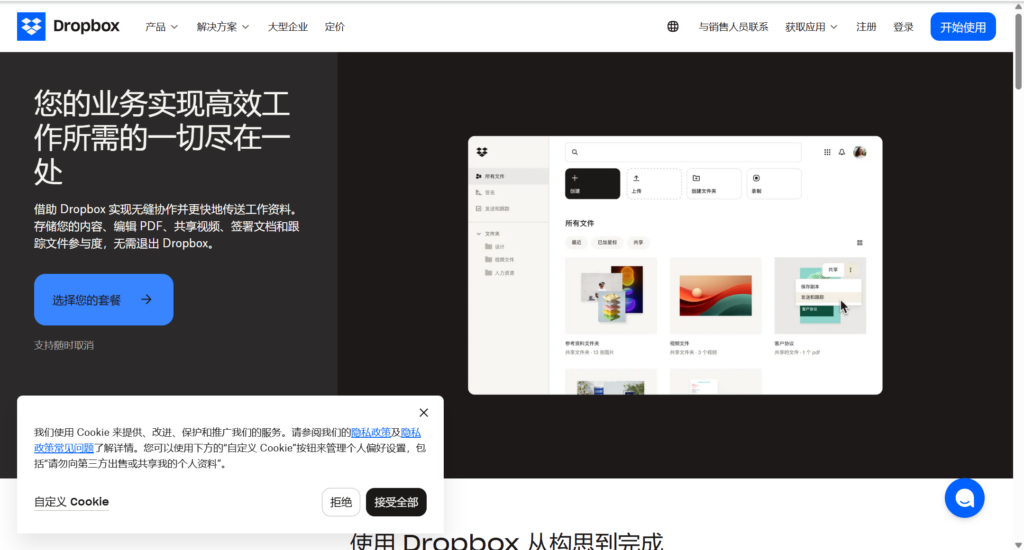The width and height of the screenshot is (1024, 550).
Task: Click the Dropbox icon in preview sidebar
Action: pos(482,152)
